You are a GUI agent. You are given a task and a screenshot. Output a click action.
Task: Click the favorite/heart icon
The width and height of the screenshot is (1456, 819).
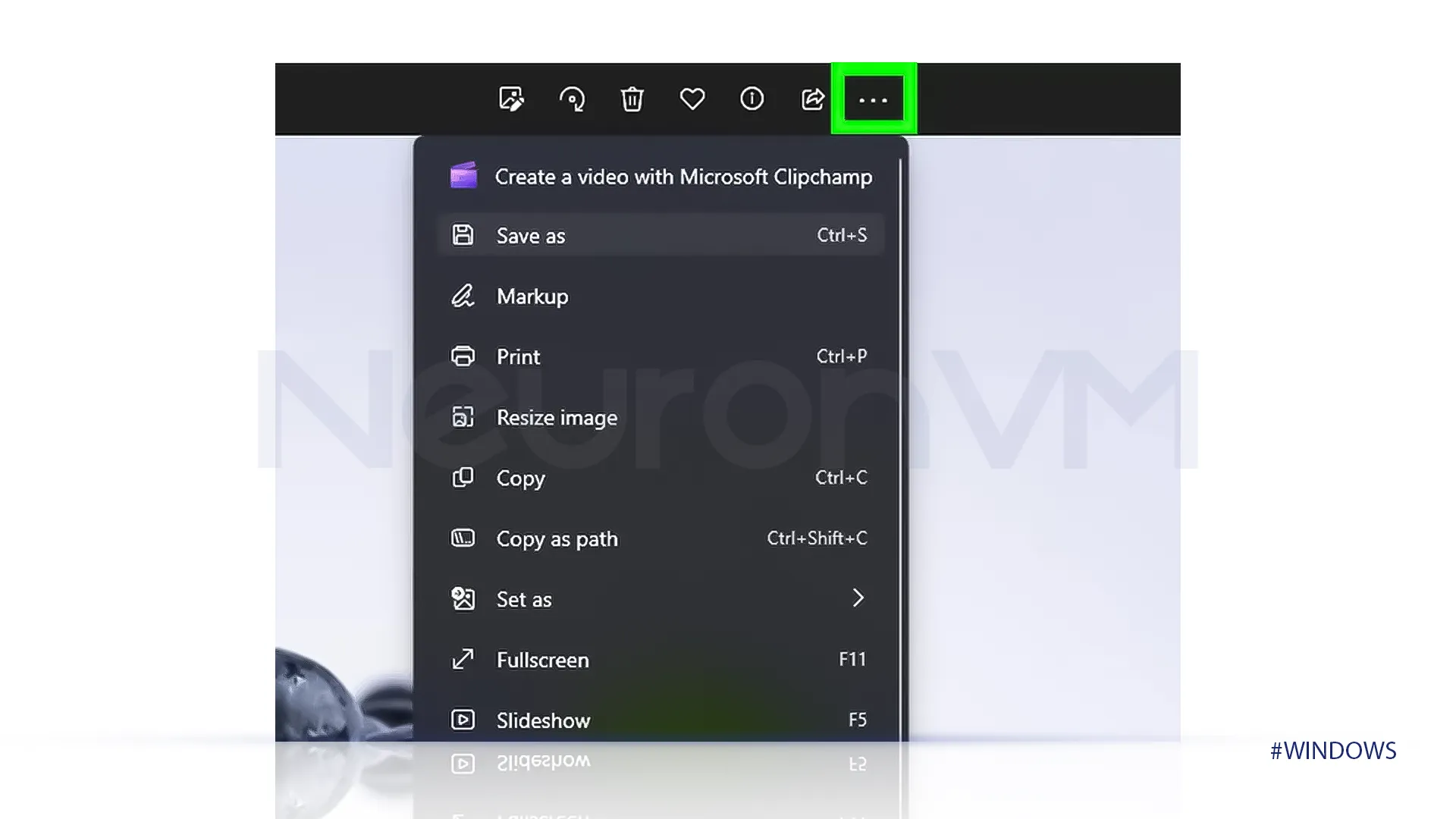tap(692, 98)
